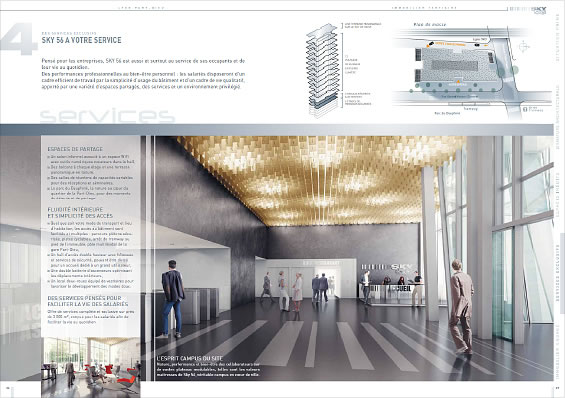The width and height of the screenshot is (565, 398).
Task: Click the L'ESPRIT CAMPUS DU SITE caption
Action: click(190, 358)
